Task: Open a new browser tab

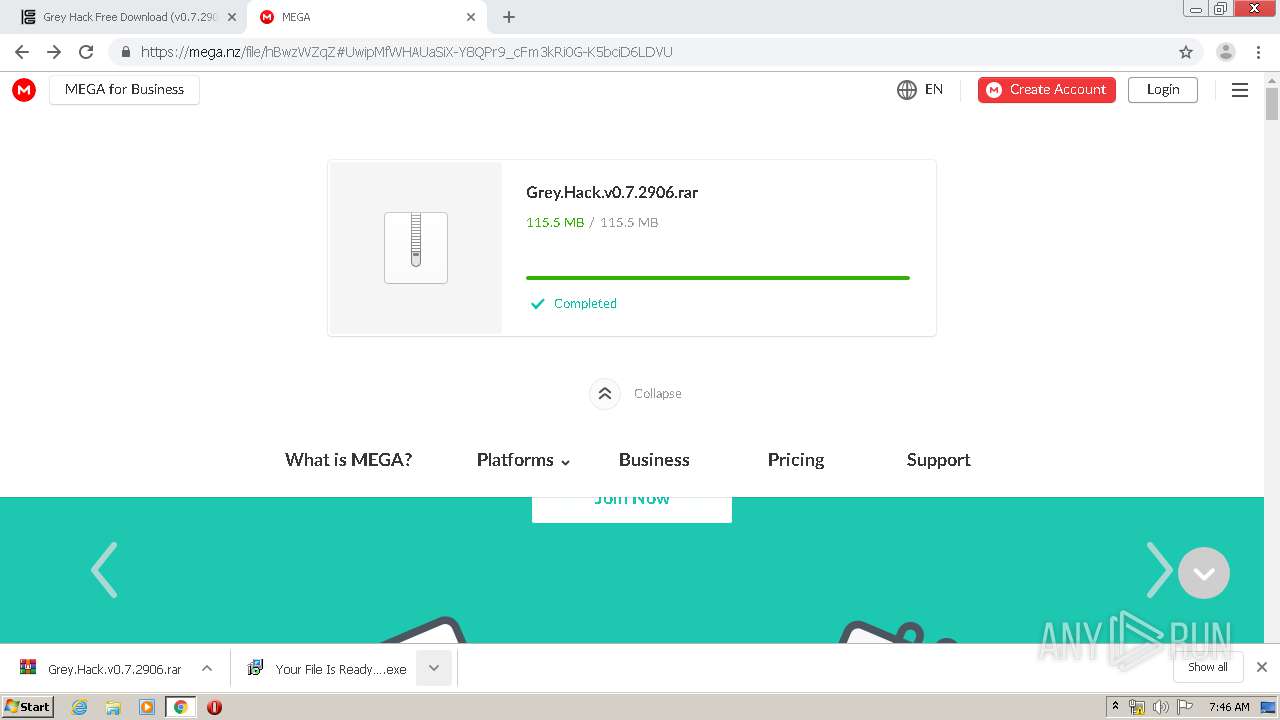Action: [x=509, y=17]
